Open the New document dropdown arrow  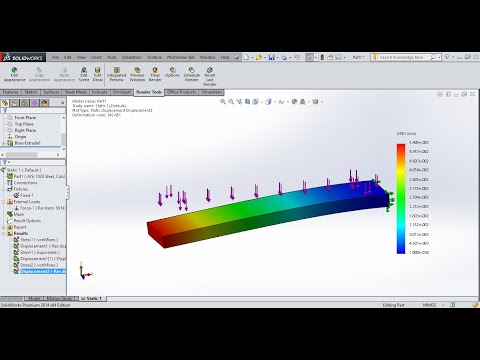(x=252, y=58)
